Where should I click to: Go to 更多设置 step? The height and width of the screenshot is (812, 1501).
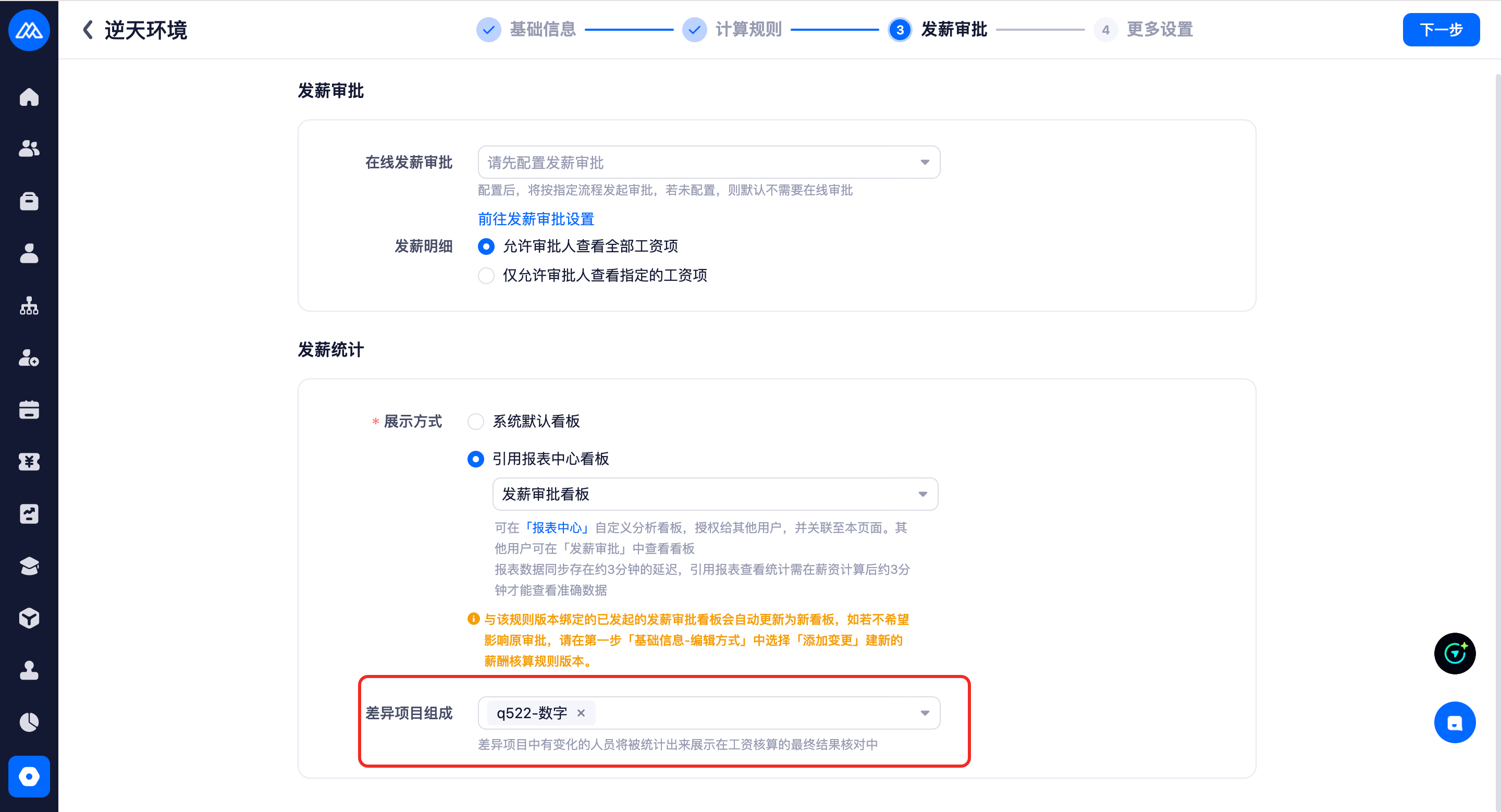tap(1159, 30)
